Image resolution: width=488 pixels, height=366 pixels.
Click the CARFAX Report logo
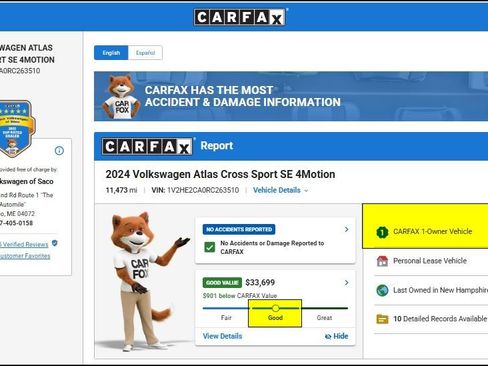coord(147,146)
